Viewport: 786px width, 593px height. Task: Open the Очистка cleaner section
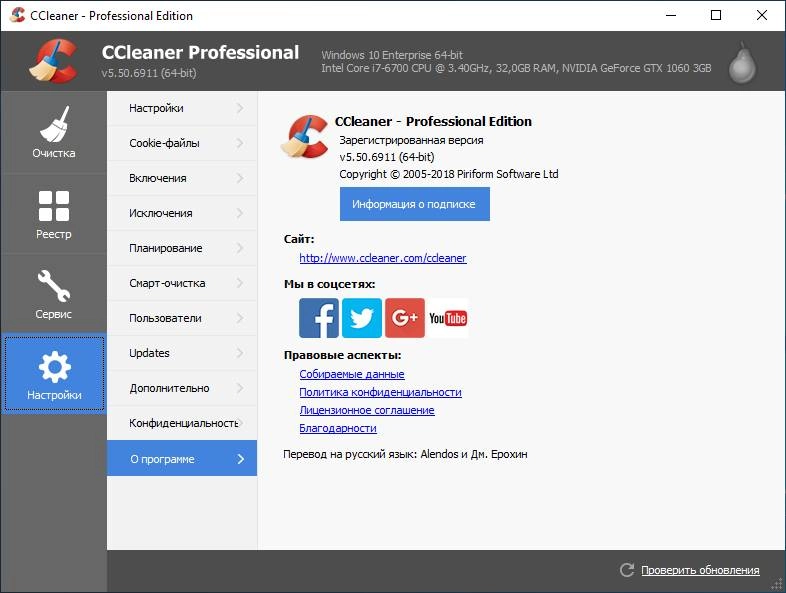(54, 132)
